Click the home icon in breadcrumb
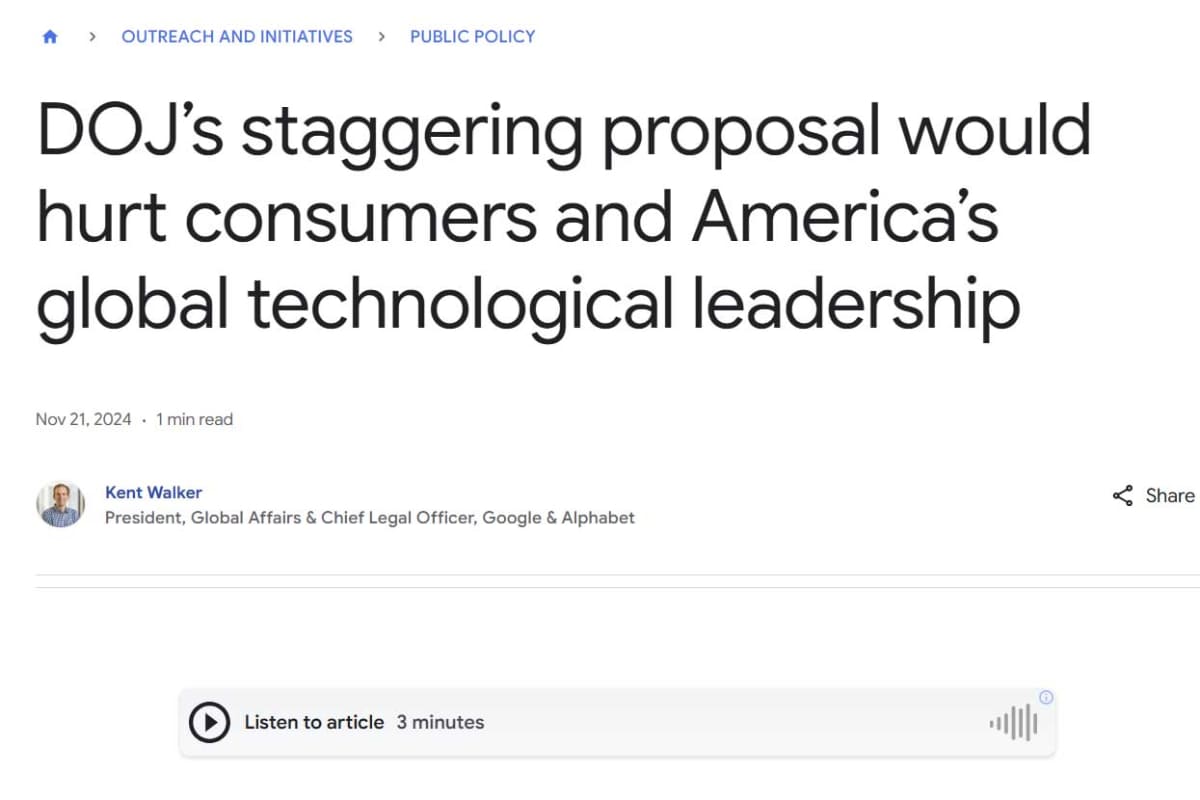 tap(50, 37)
